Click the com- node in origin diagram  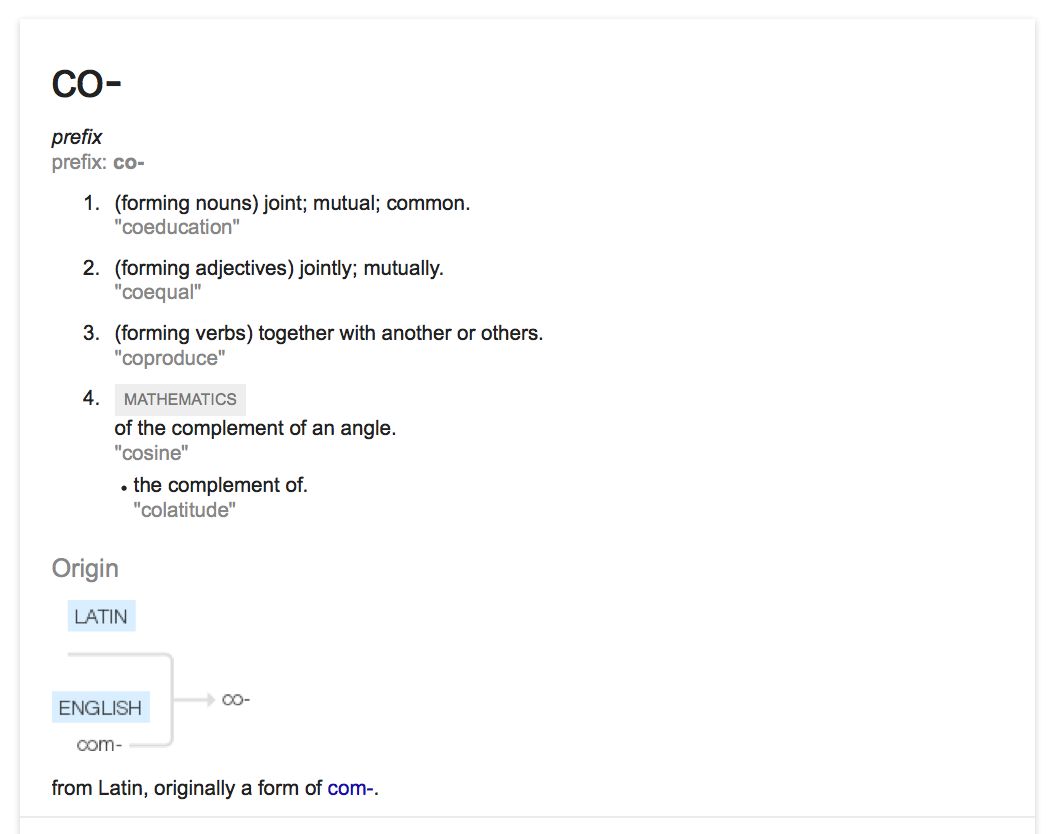pyautogui.click(x=99, y=744)
